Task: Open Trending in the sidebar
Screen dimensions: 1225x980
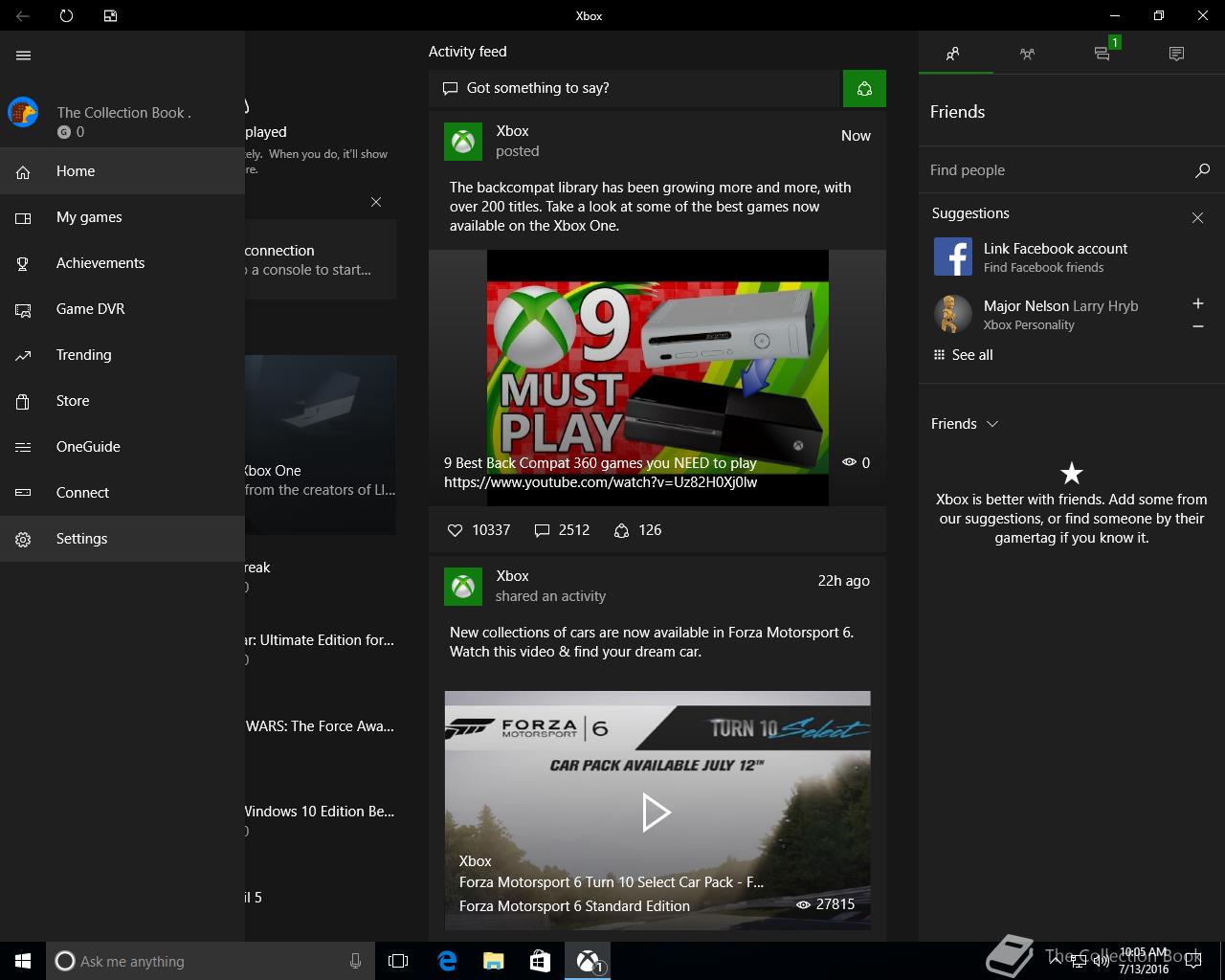Action: [122, 355]
